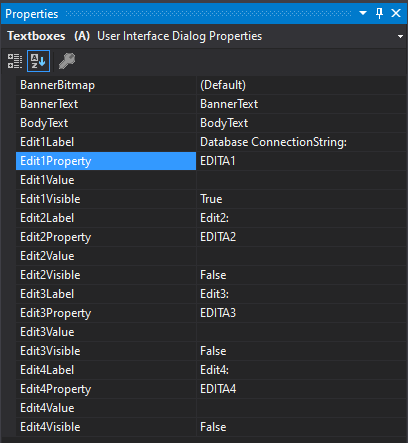The width and height of the screenshot is (408, 443).
Task: Edit the BannerText value field
Action: point(301,104)
